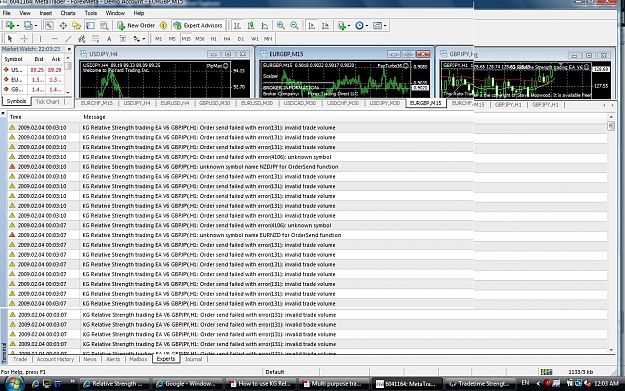Image resolution: width=625 pixels, height=391 pixels.
Task: Select the 'unknown symbol name NZDJPY' log row
Action: [307, 167]
